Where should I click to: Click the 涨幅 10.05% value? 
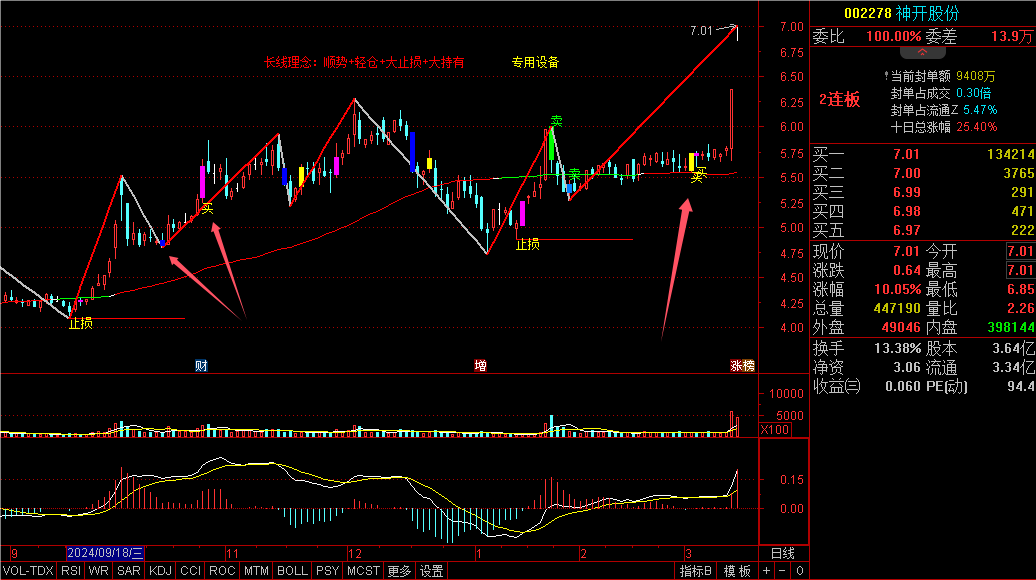click(897, 289)
